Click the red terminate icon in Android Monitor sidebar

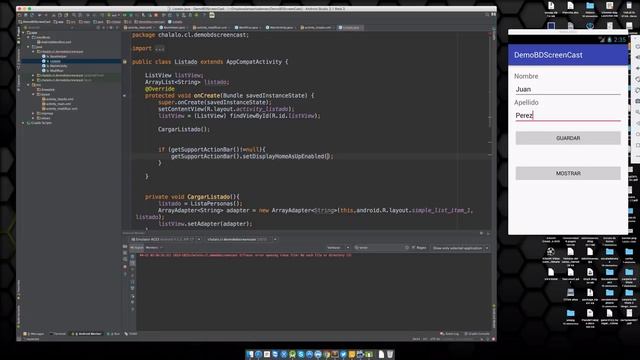[125, 267]
